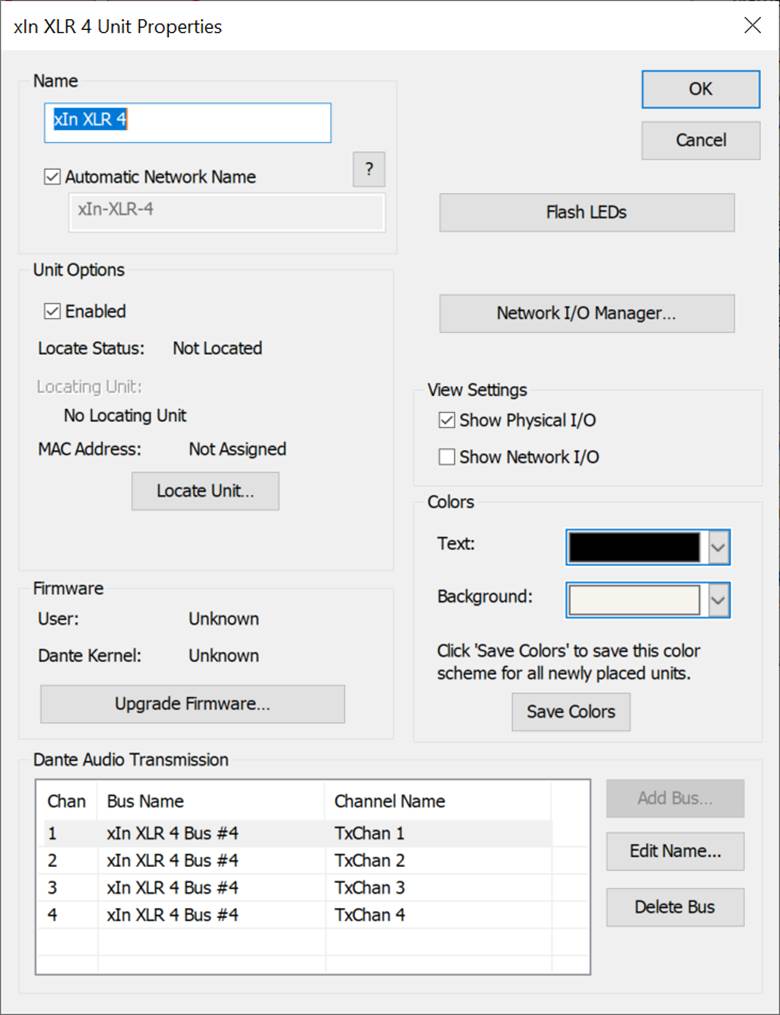
Task: Click Dante Kernel 'Unknown' value
Action: click(223, 656)
